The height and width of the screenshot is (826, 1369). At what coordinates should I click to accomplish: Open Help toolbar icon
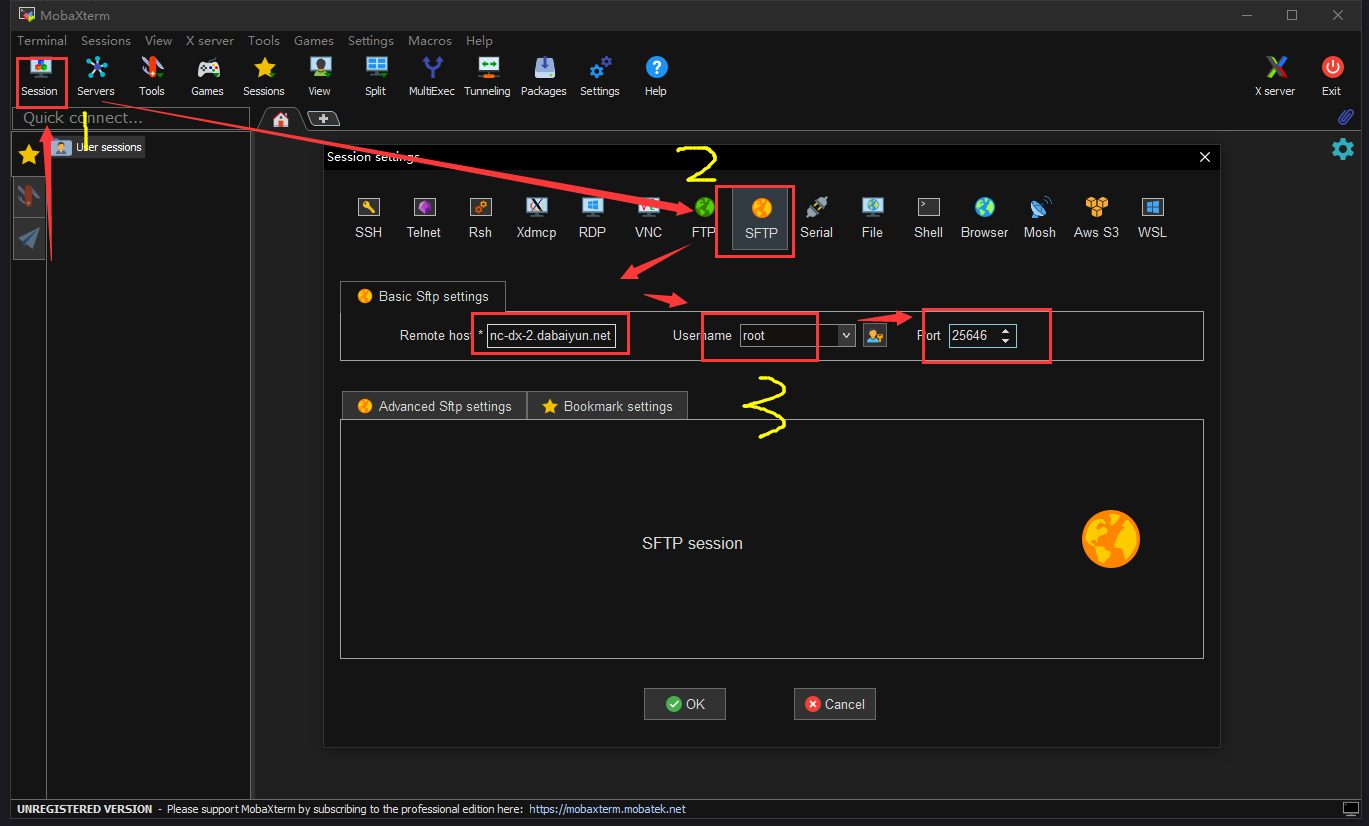click(656, 77)
